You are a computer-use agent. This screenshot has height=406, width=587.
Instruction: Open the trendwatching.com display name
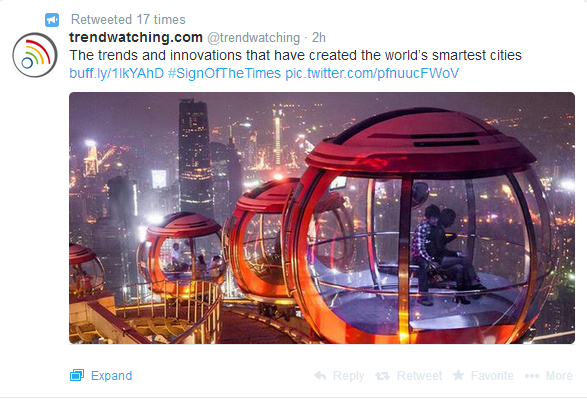[x=136, y=37]
